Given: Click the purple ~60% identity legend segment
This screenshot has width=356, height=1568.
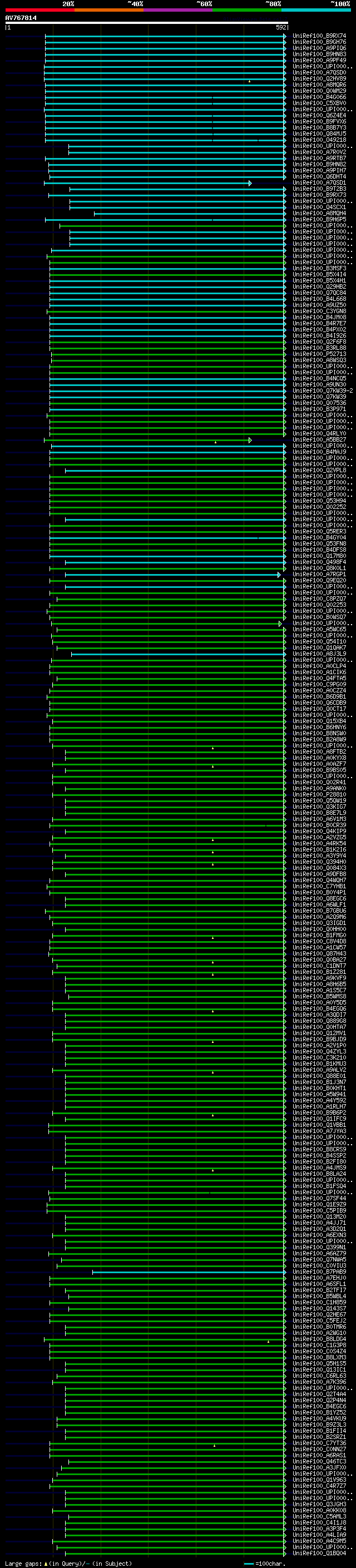Looking at the screenshot, I should (179, 10).
